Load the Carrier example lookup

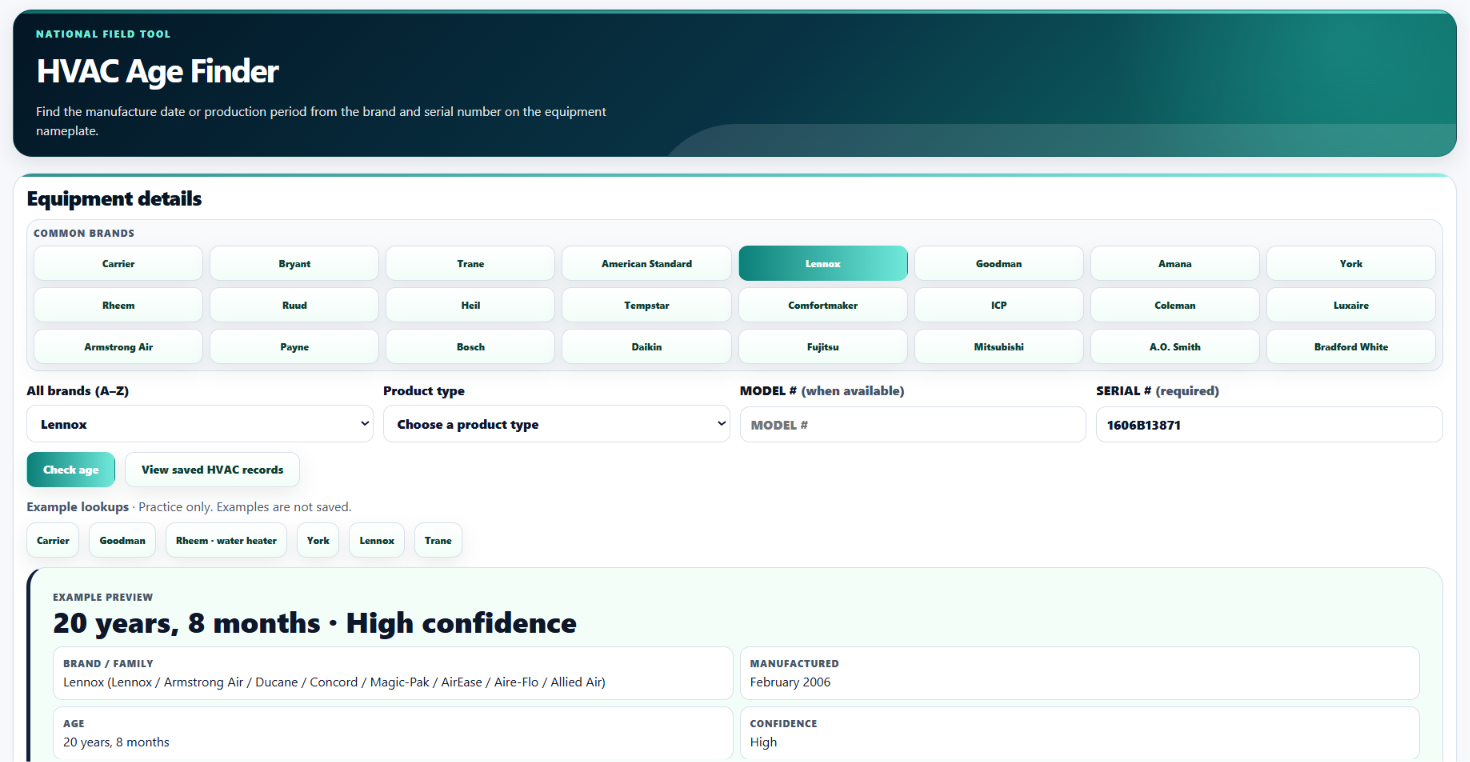(x=53, y=540)
